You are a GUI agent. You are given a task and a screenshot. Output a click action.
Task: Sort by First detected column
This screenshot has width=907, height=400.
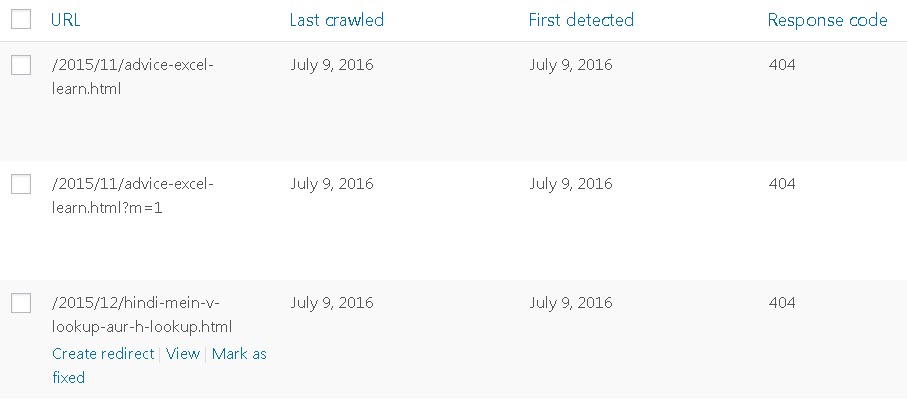(581, 20)
